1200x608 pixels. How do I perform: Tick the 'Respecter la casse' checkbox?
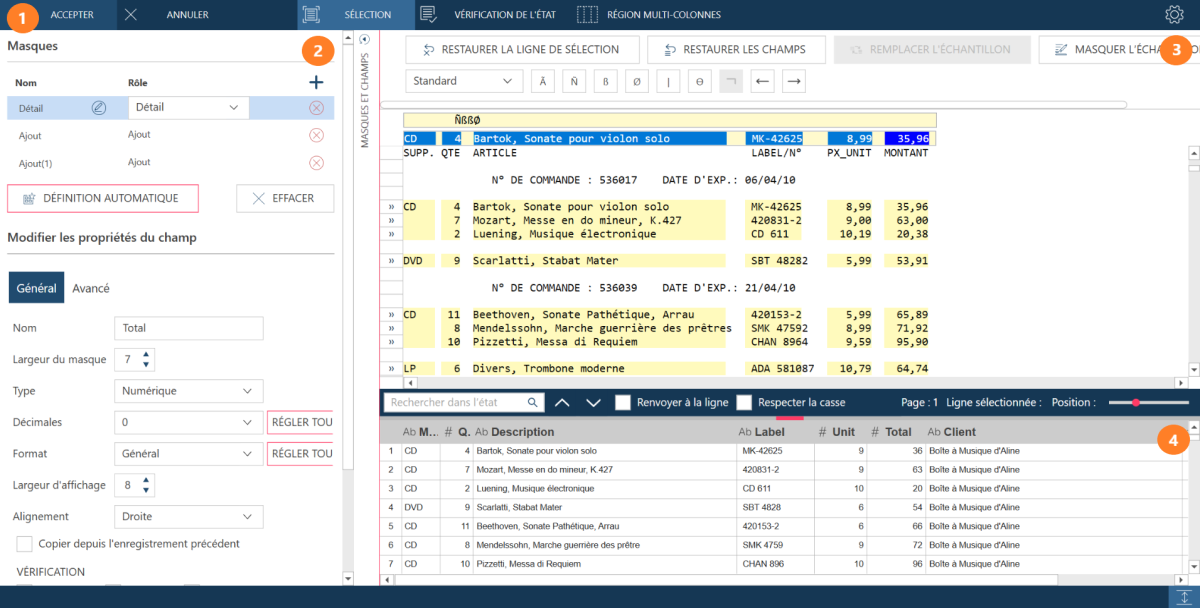[744, 402]
